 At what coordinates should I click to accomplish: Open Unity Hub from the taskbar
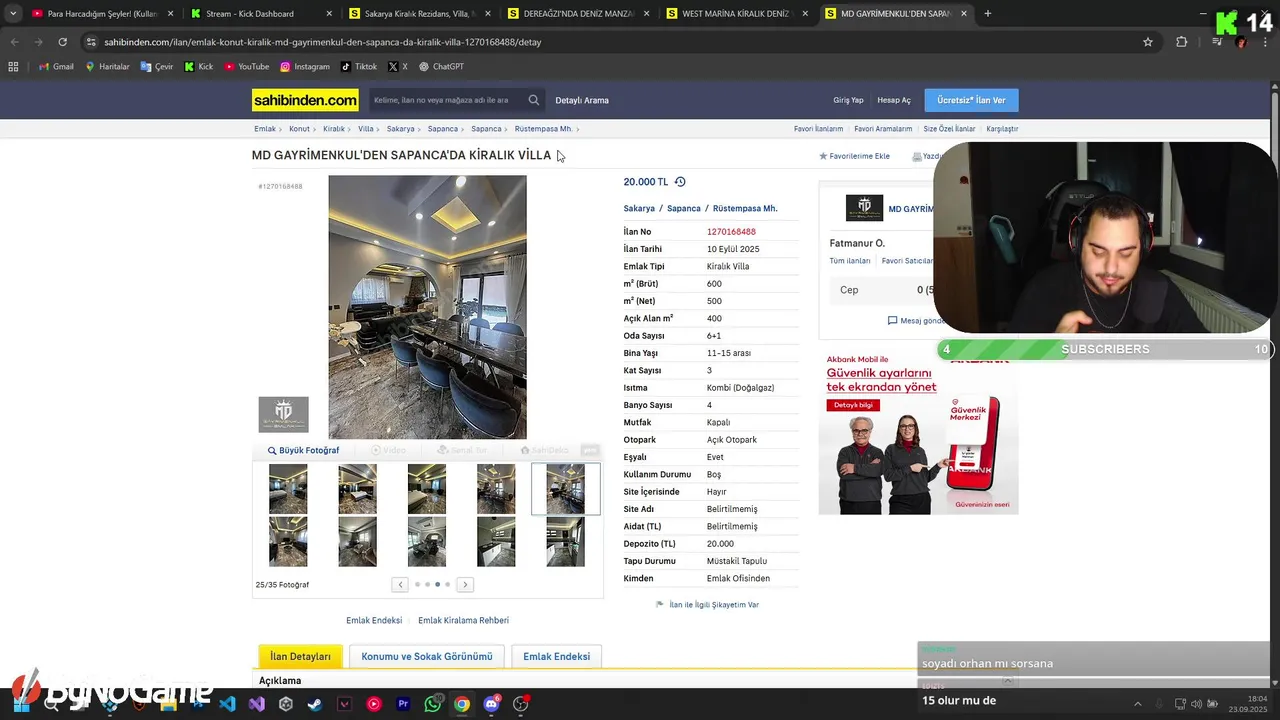tap(286, 704)
